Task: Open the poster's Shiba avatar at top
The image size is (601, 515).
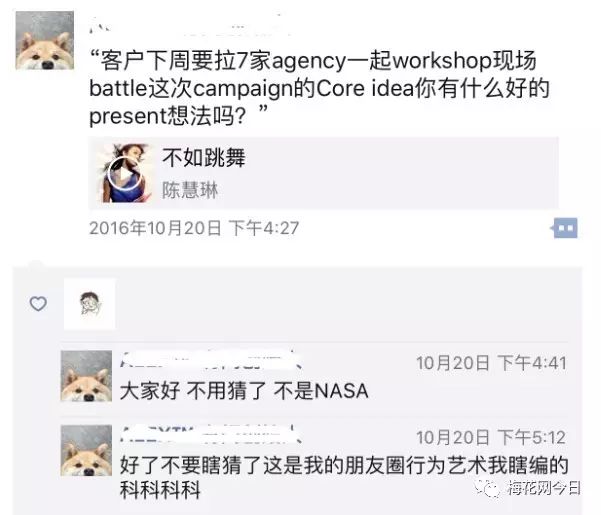Action: (45, 41)
